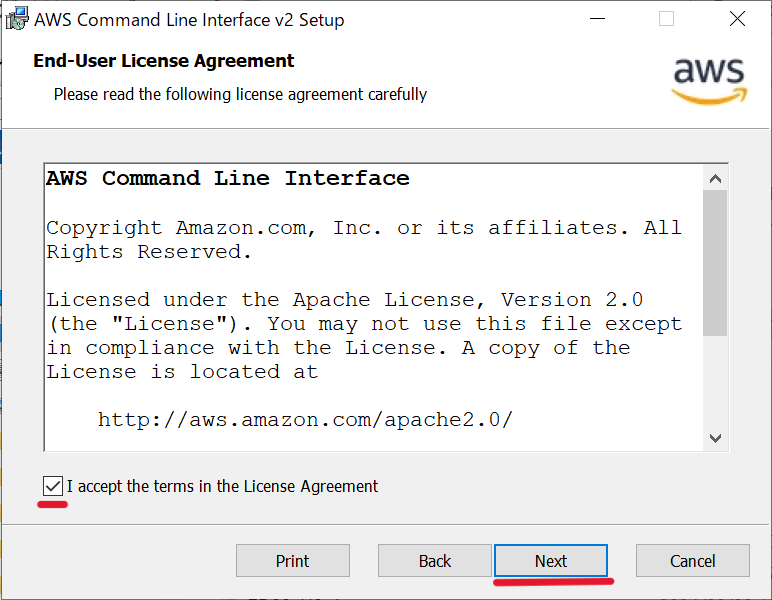Screen dimensions: 772x600
Task: Click the license text scrollbar thumb
Action: [715, 263]
